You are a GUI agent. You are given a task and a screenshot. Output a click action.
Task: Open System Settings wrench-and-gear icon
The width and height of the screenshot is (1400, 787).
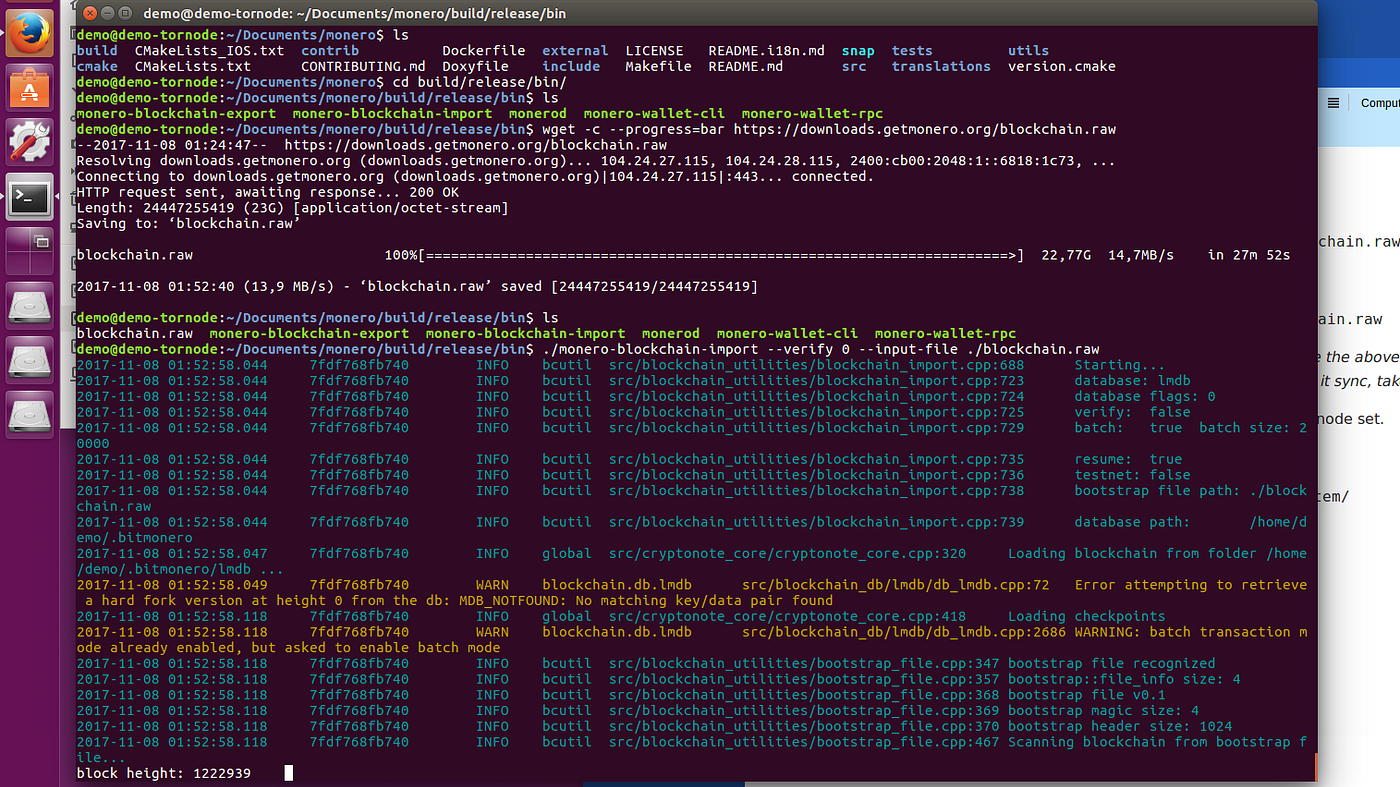[29, 143]
